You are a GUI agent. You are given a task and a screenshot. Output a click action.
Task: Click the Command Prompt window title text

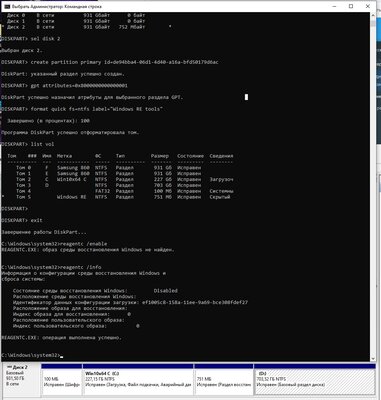tap(57, 6)
